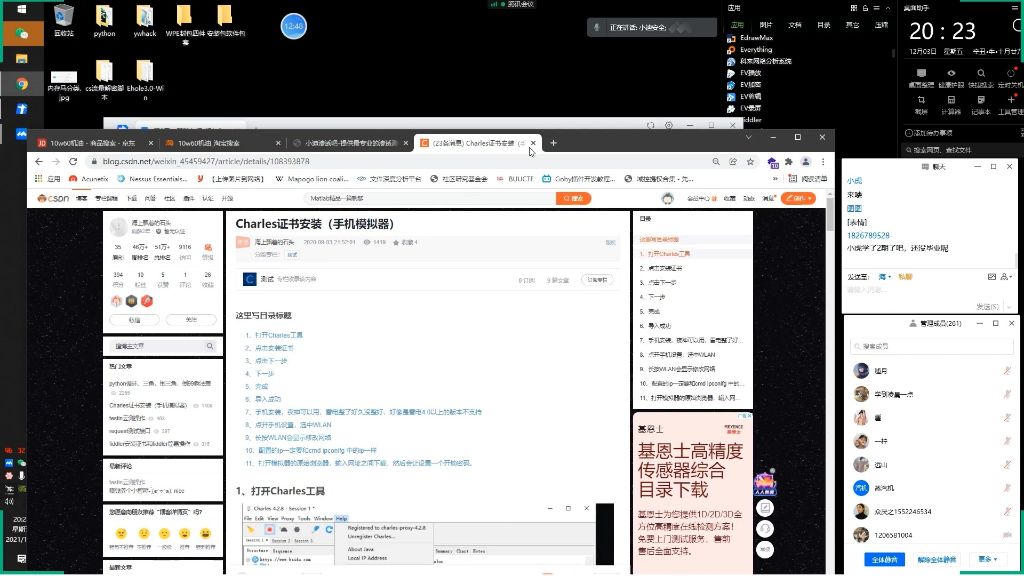Click the CSDN logo

pyautogui.click(x=53, y=198)
